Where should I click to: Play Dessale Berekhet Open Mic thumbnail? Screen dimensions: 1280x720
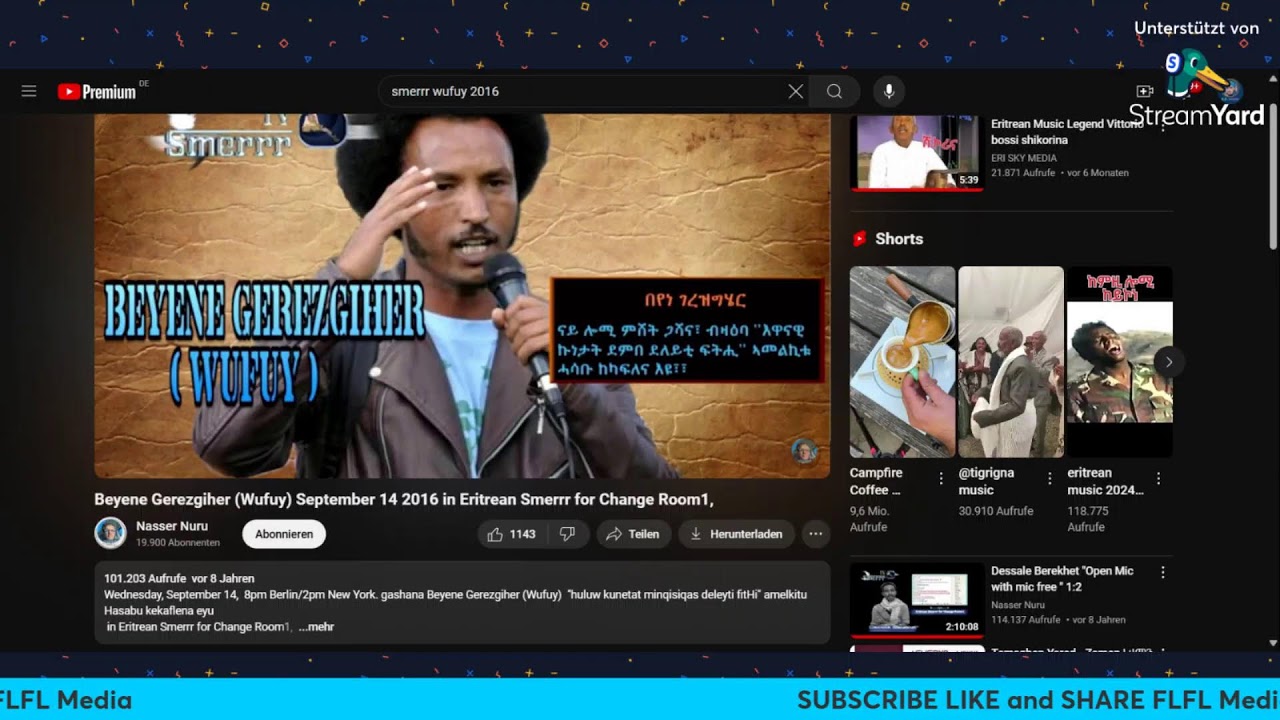(915, 600)
